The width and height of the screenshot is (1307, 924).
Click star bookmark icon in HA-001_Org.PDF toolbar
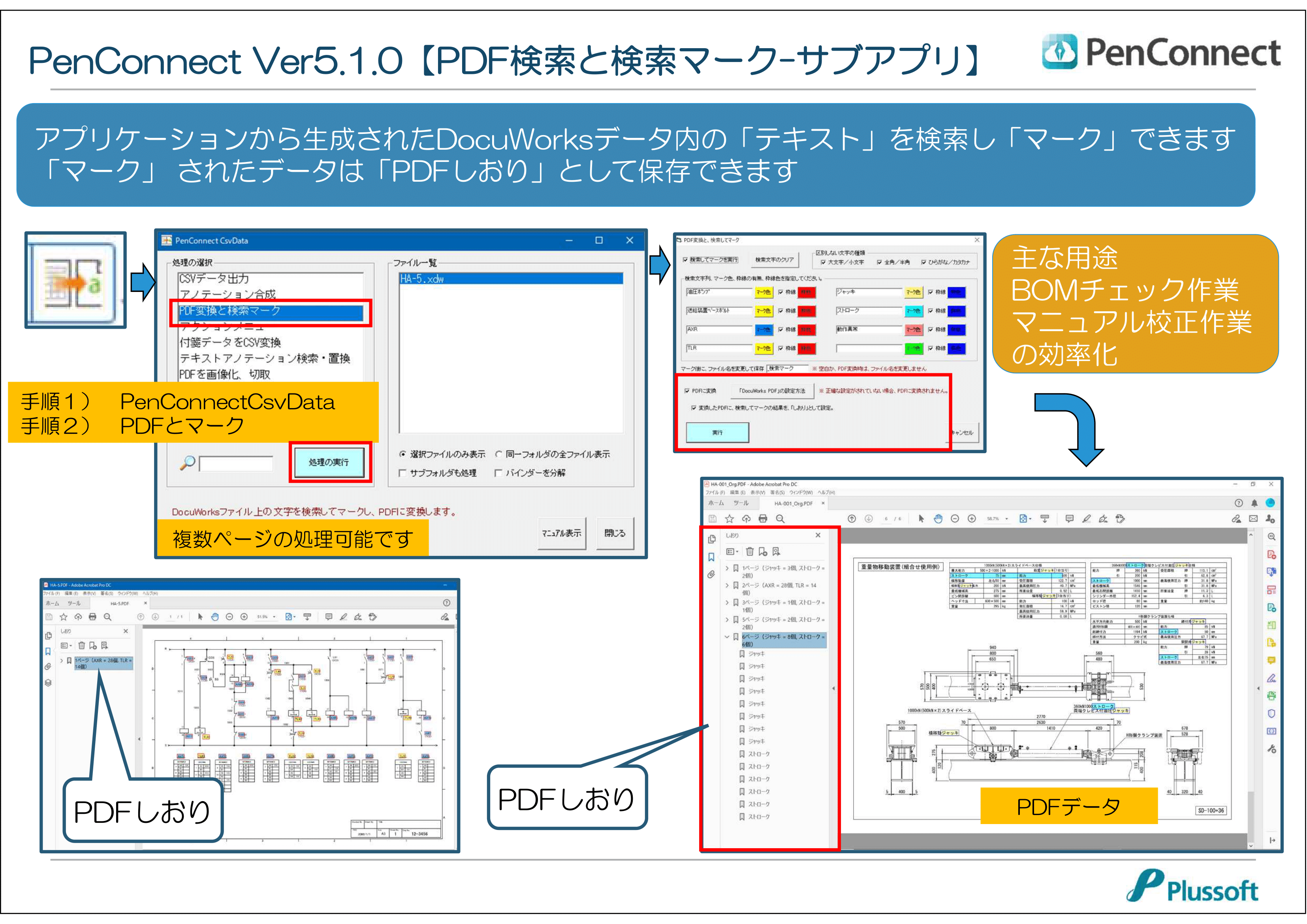tap(729, 519)
